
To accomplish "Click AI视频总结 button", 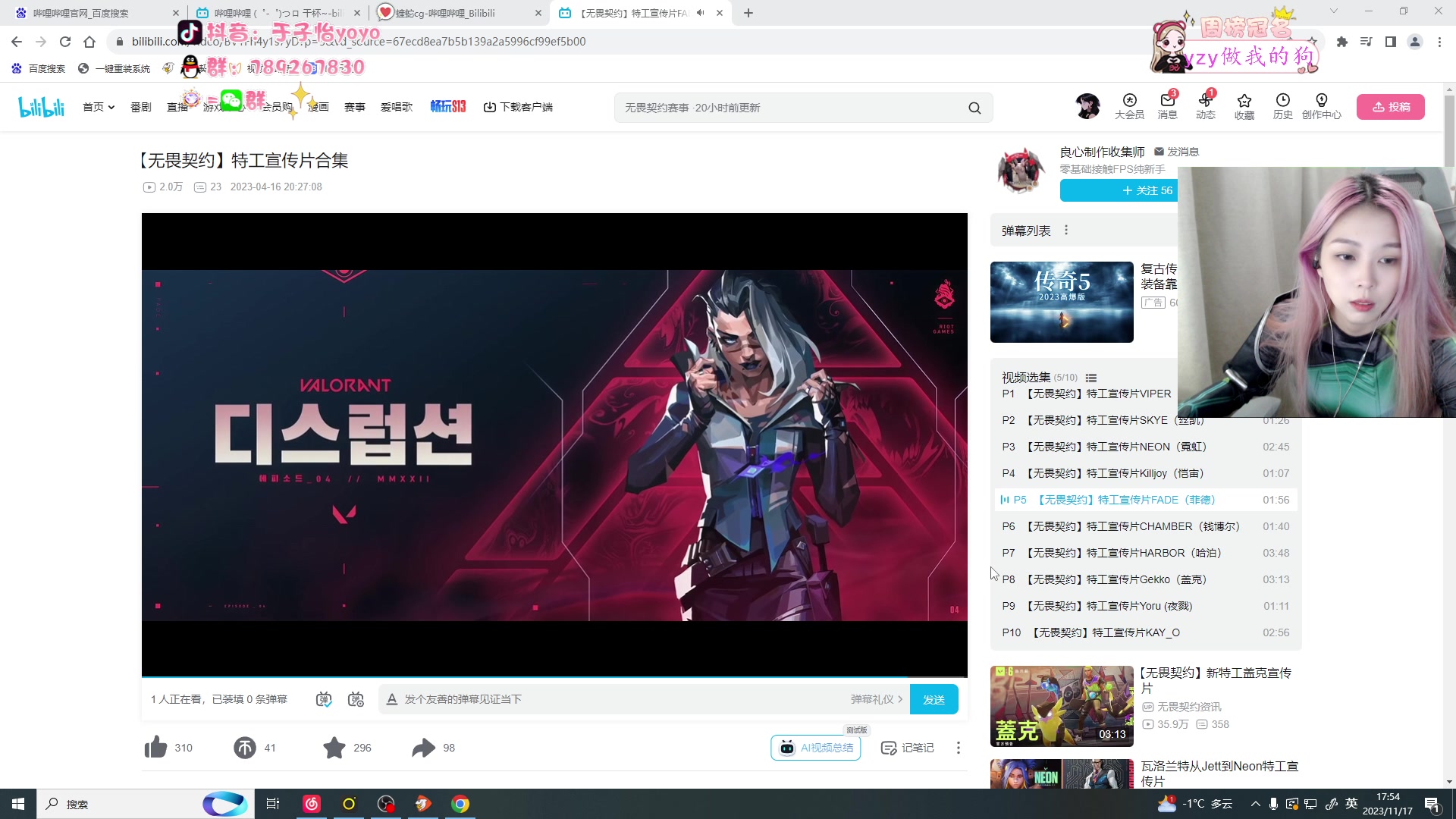I will [x=816, y=748].
